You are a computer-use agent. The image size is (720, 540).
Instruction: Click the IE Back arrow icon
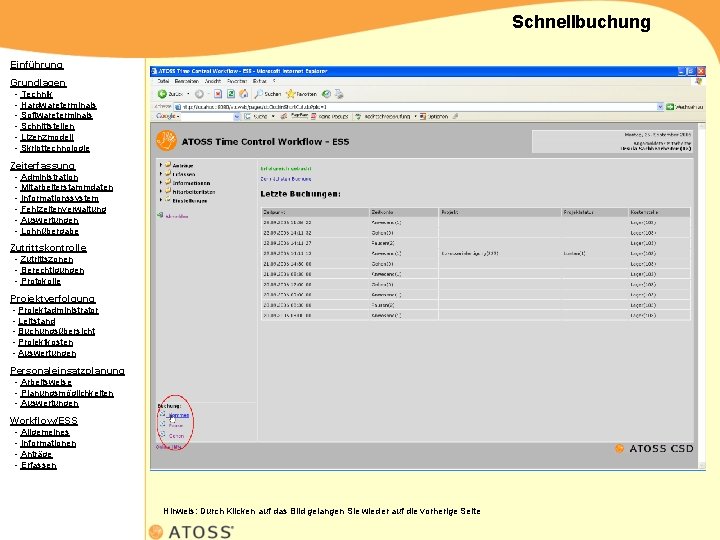162,94
